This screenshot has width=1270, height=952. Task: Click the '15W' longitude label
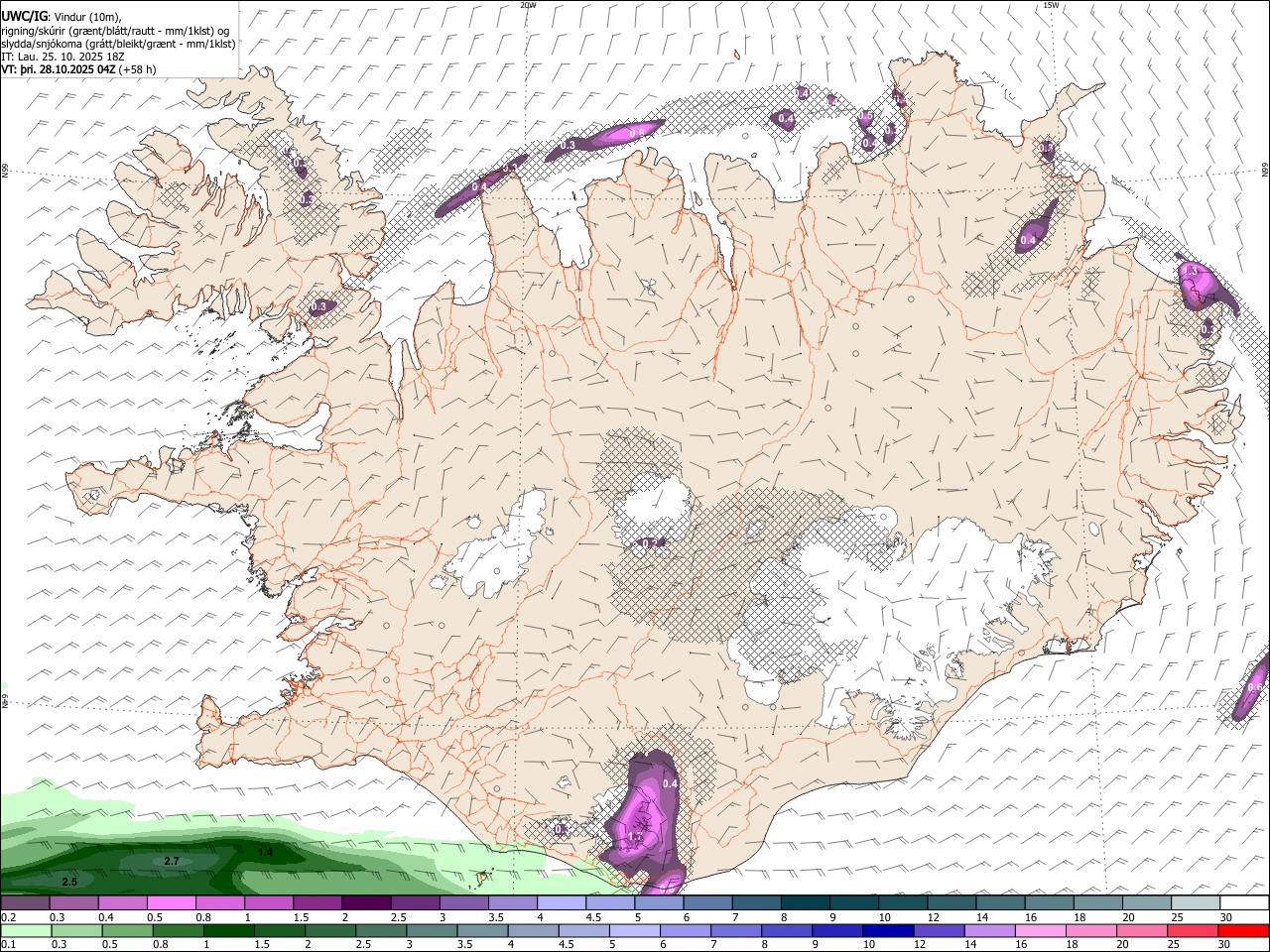point(1051,5)
